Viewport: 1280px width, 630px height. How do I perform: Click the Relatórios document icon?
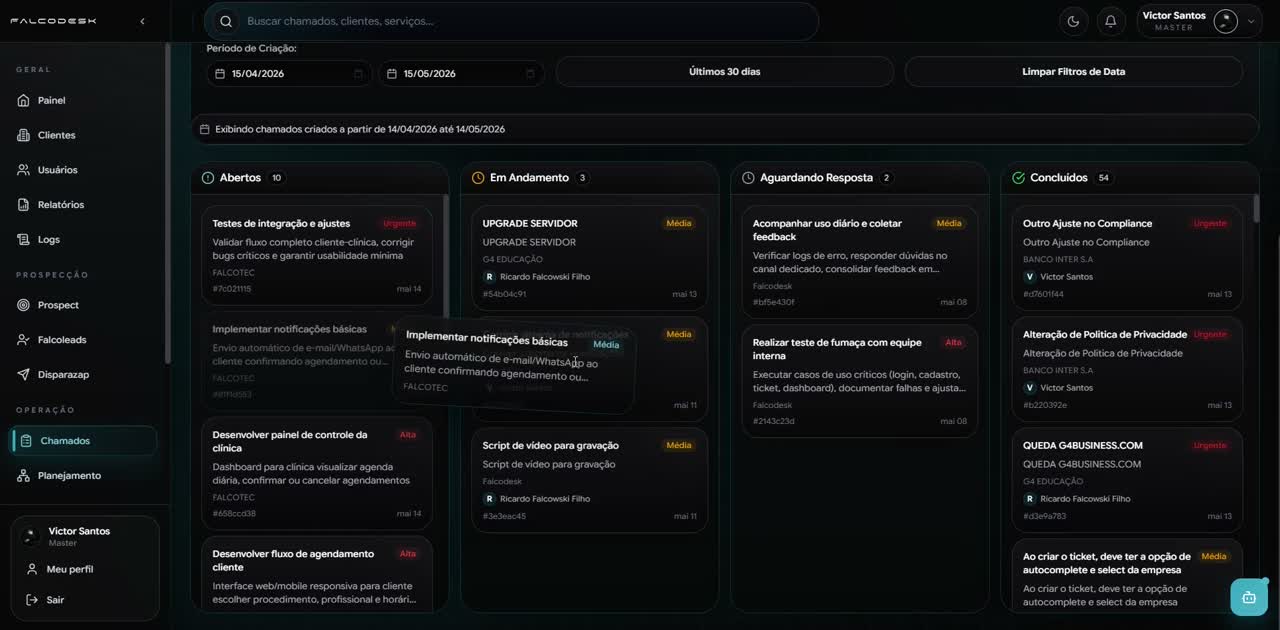tap(24, 205)
